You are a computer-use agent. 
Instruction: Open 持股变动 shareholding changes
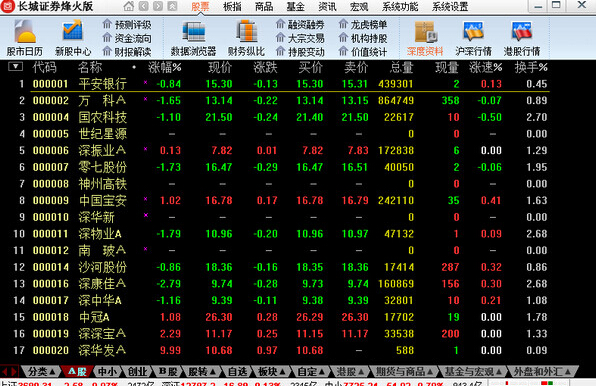[300, 51]
